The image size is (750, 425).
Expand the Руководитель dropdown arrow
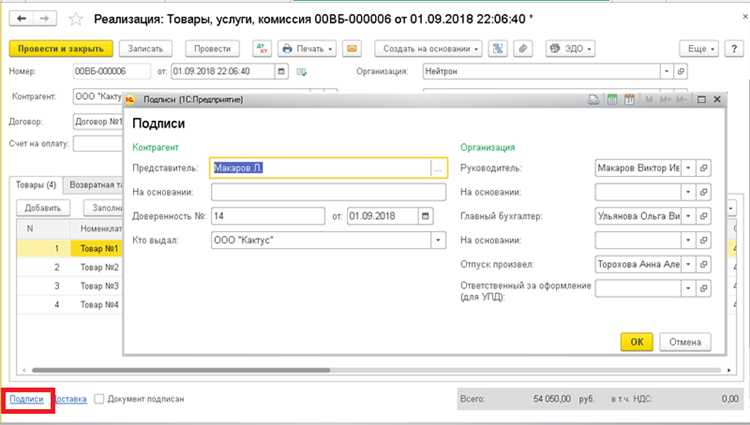coord(688,168)
